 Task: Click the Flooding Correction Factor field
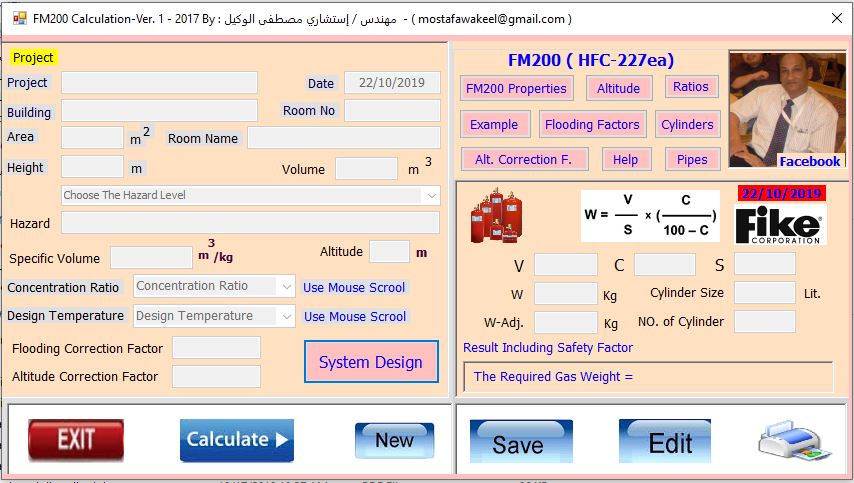pos(217,348)
